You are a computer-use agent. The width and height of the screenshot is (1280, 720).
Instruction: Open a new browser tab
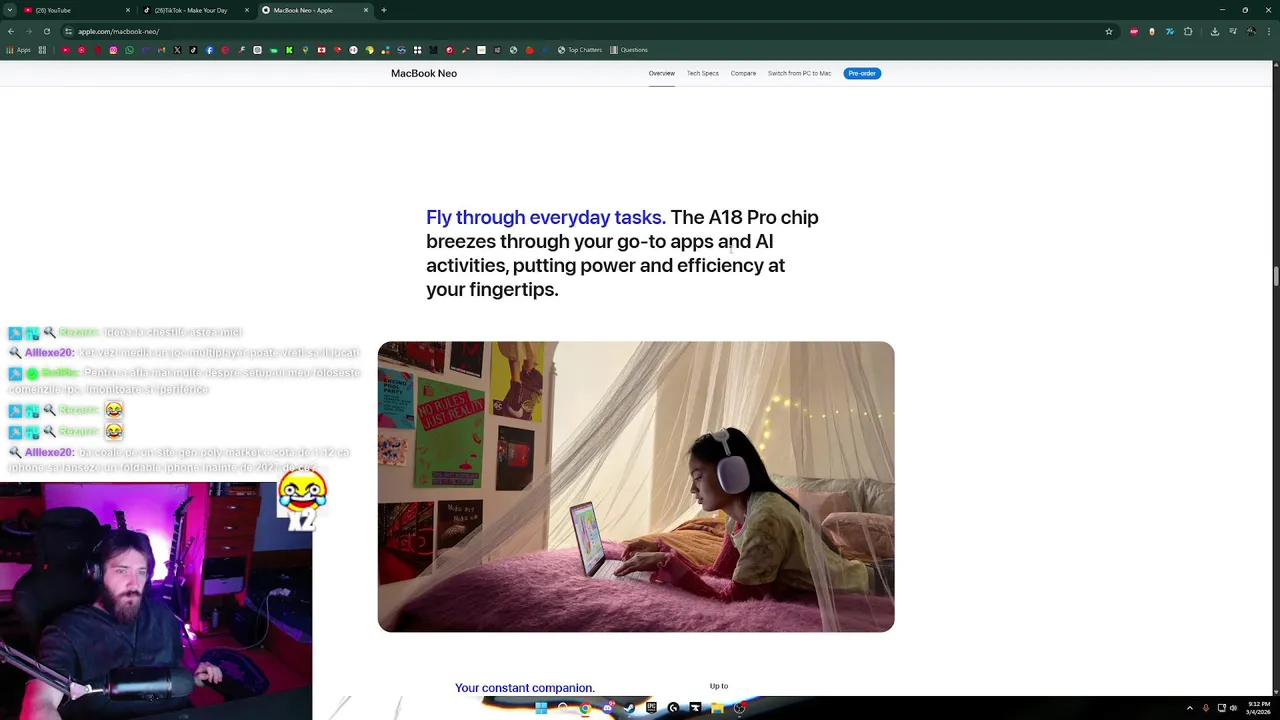pos(384,10)
